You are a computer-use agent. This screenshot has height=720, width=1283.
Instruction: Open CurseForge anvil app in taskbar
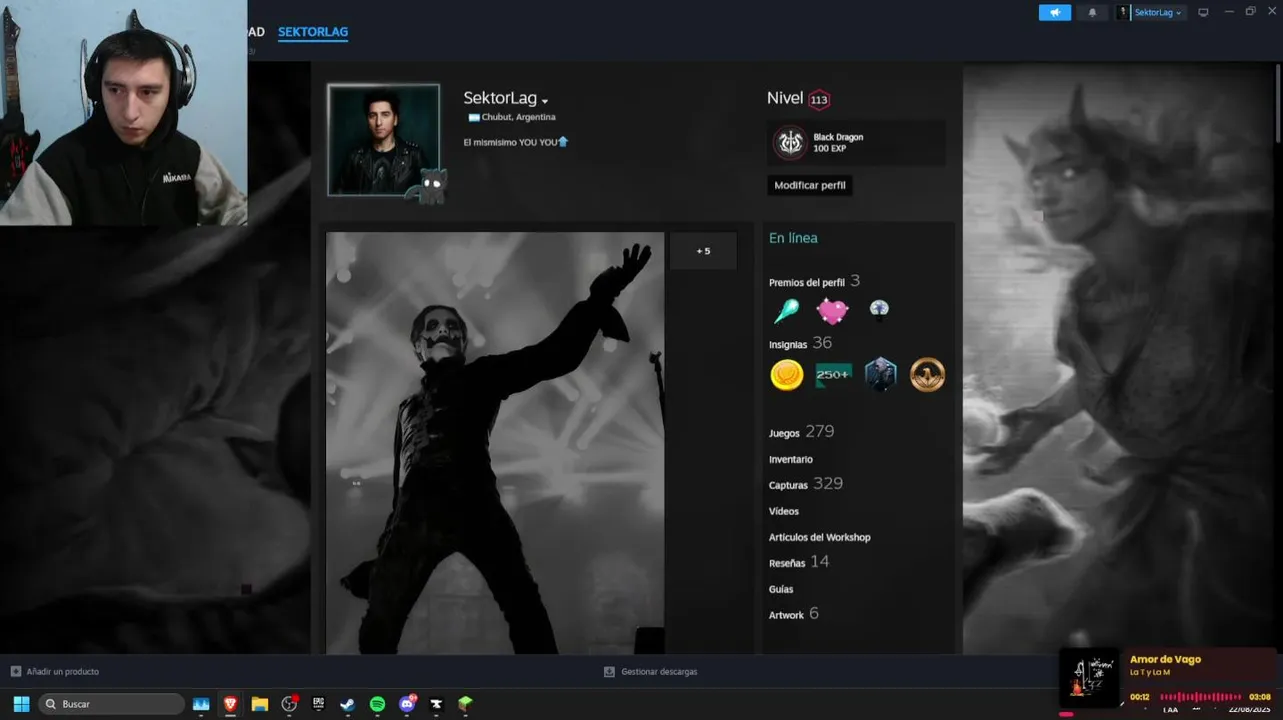[436, 704]
